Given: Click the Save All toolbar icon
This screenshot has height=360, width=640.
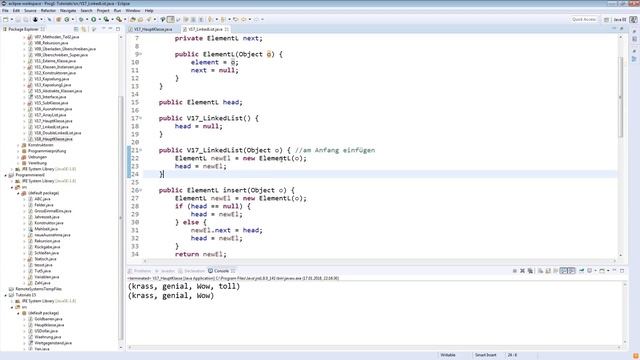Looking at the screenshot, I should coord(26,19).
